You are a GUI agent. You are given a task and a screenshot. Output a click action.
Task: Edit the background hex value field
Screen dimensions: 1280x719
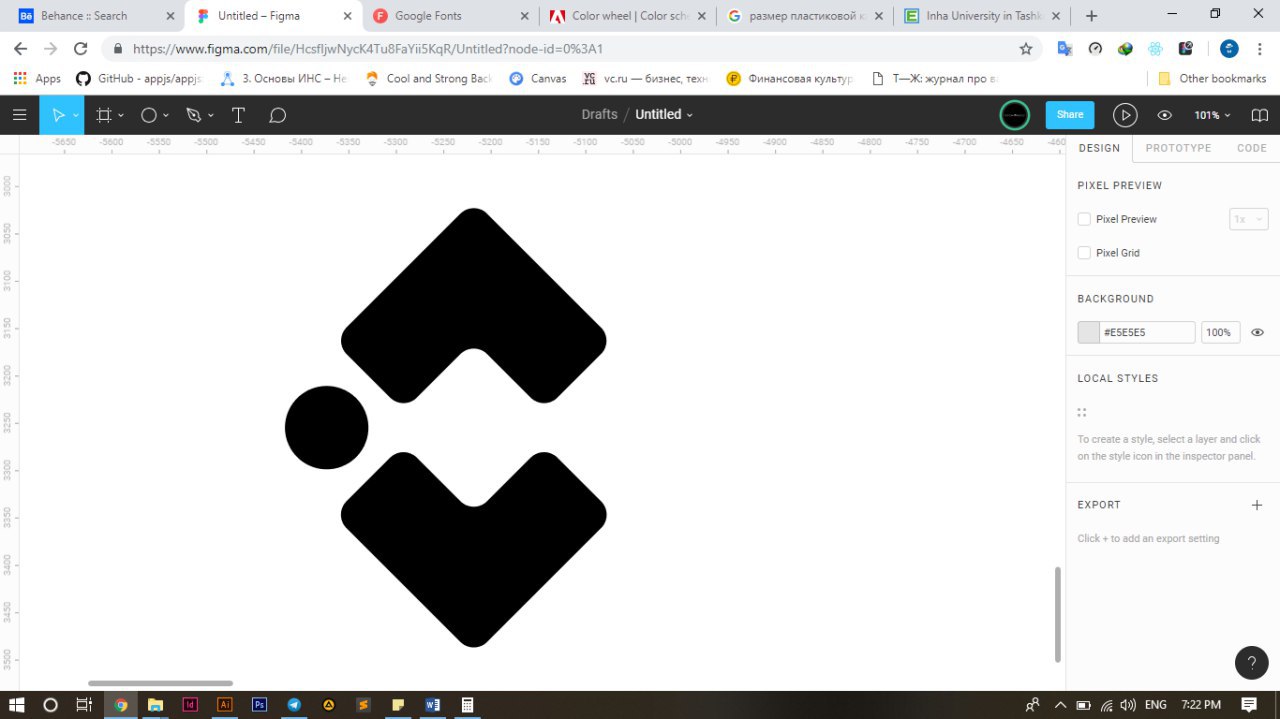tap(1147, 333)
